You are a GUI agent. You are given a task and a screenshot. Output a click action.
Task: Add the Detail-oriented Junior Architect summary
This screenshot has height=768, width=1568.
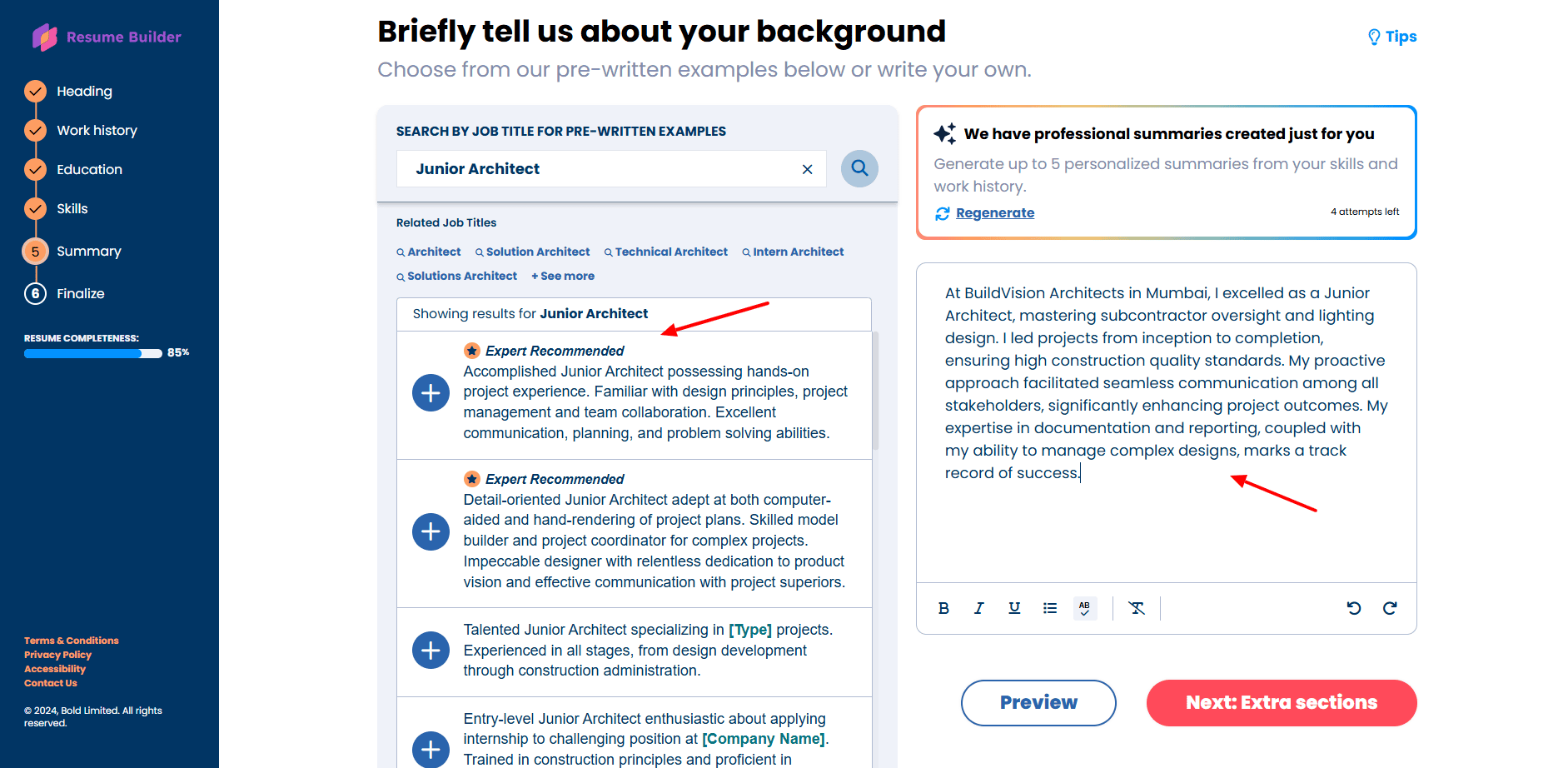(x=431, y=531)
